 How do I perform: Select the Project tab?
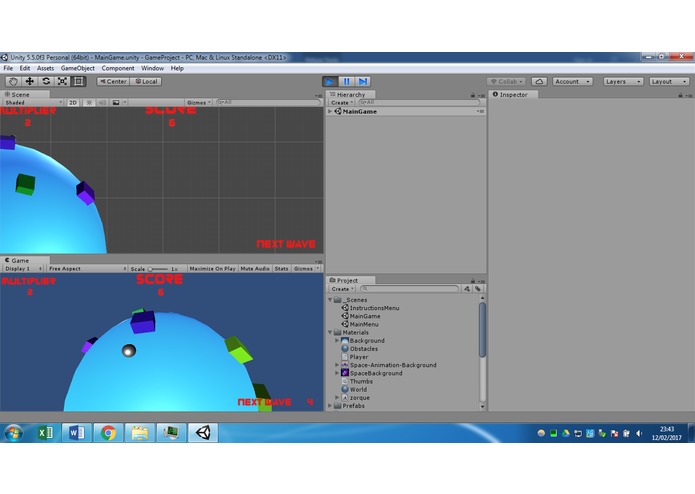347,280
